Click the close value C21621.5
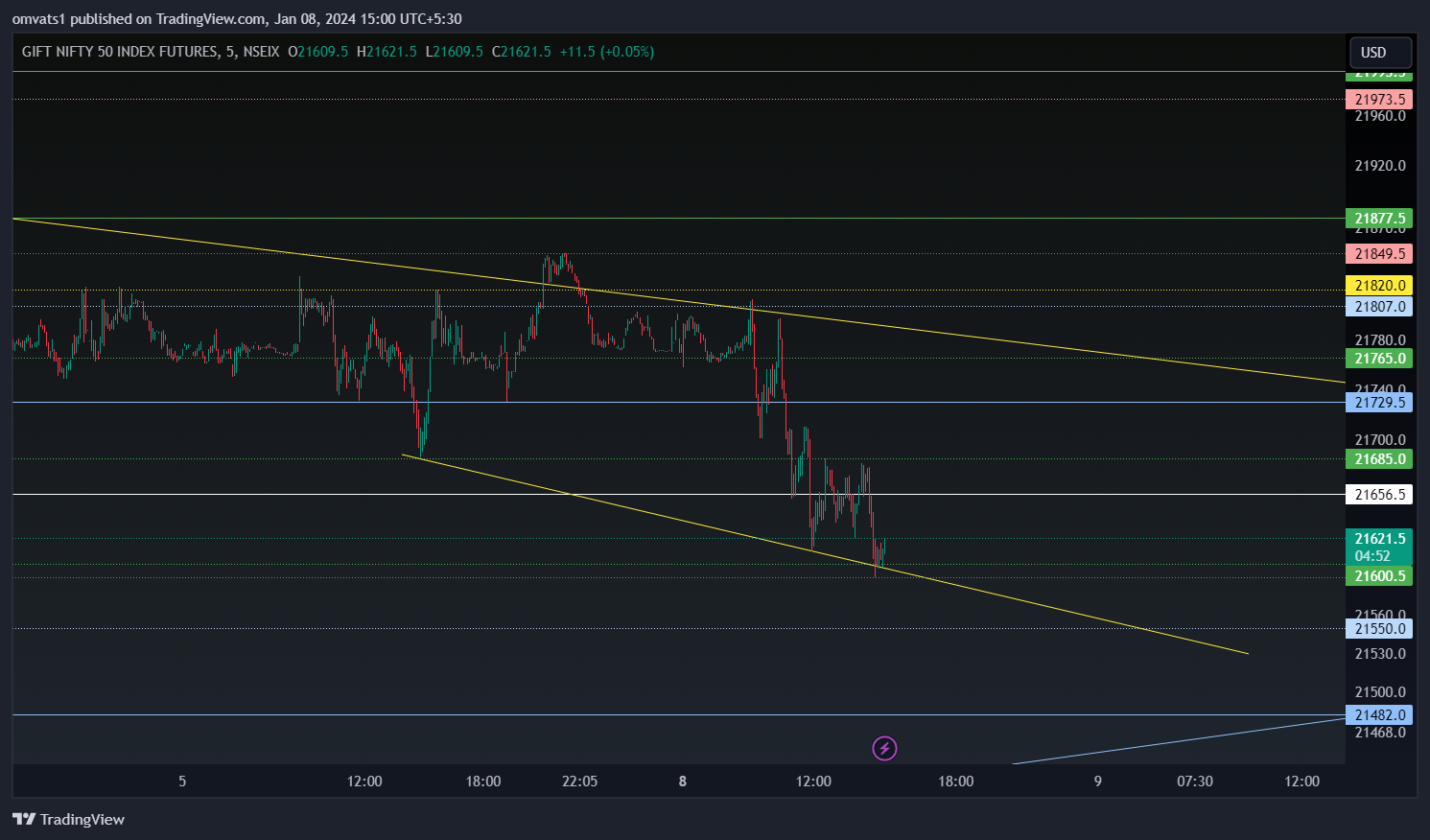The width and height of the screenshot is (1430, 840). coord(522,52)
